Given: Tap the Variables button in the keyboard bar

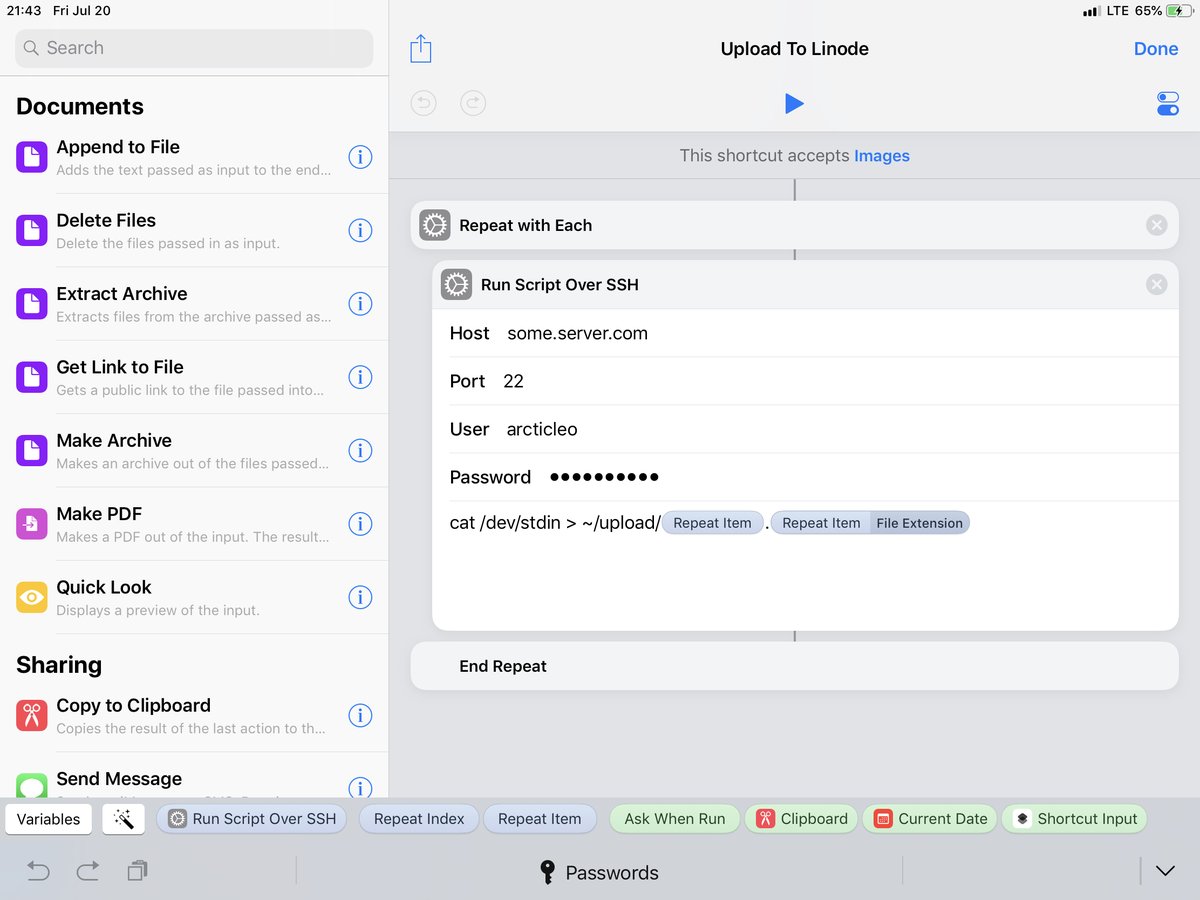Looking at the screenshot, I should (x=48, y=819).
